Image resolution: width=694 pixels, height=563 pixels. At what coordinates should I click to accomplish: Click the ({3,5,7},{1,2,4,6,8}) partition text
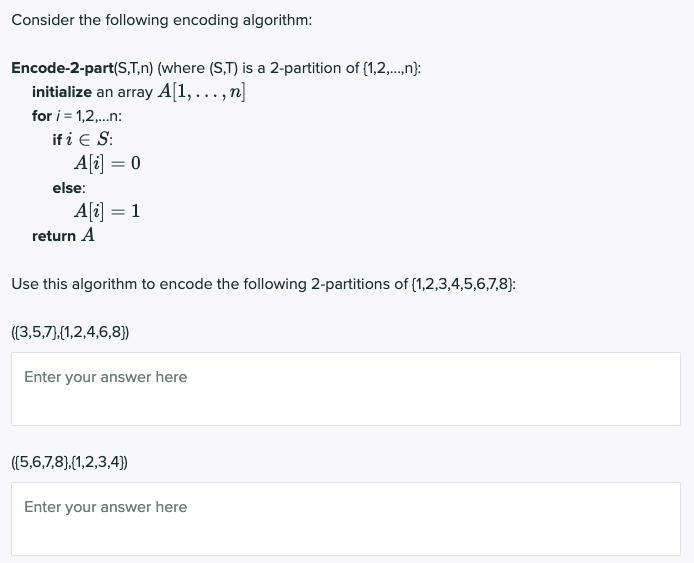pos(70,332)
